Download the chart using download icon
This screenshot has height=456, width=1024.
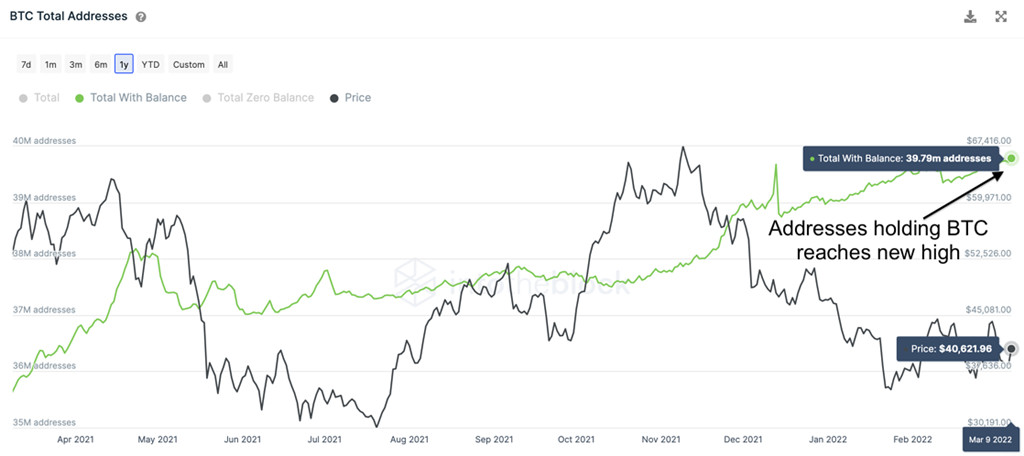pyautogui.click(x=970, y=16)
